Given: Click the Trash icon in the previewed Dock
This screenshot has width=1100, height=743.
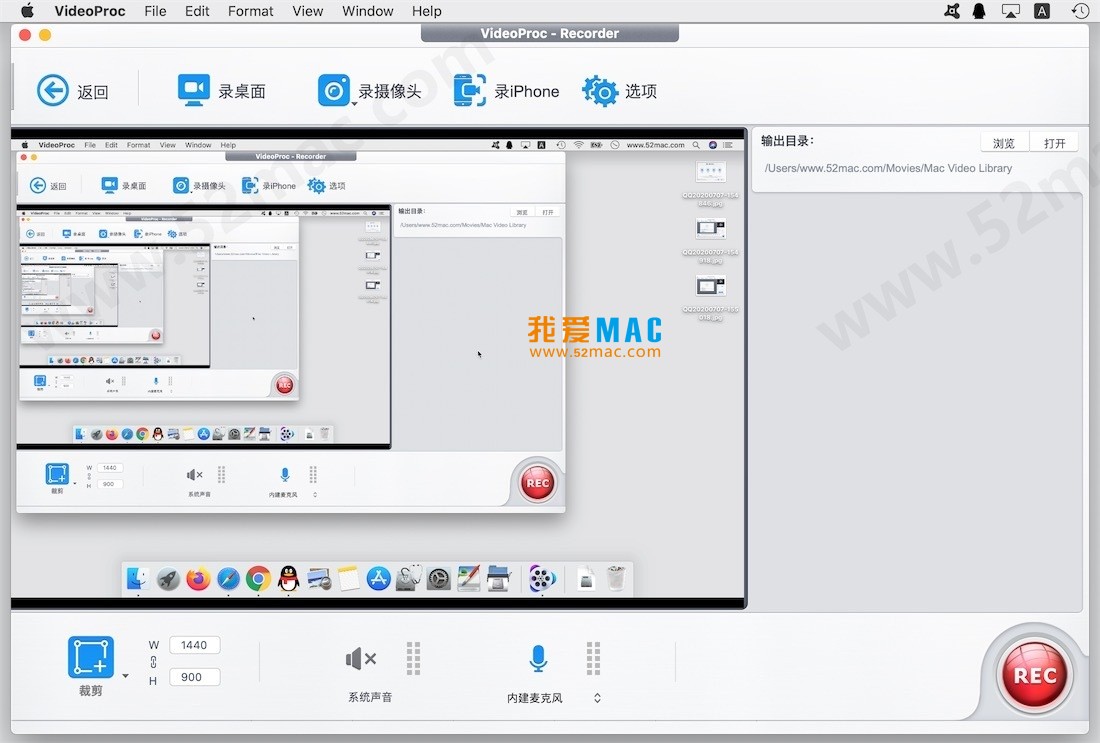Looking at the screenshot, I should (x=616, y=578).
